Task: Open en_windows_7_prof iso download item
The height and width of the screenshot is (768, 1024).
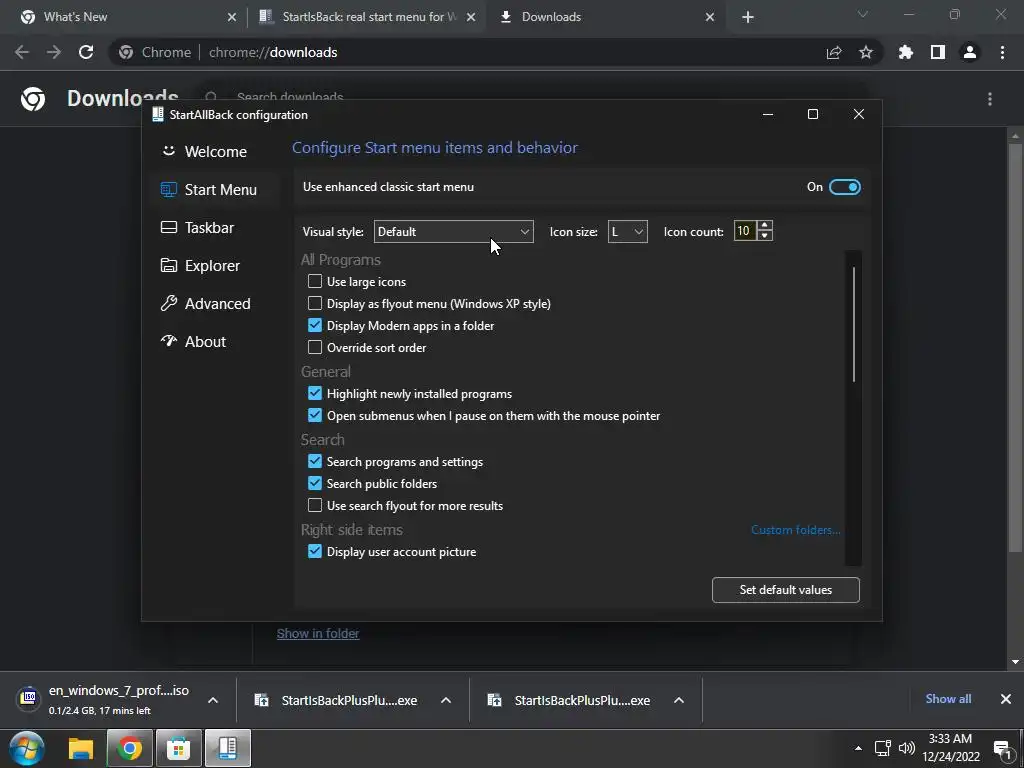Action: point(104,699)
